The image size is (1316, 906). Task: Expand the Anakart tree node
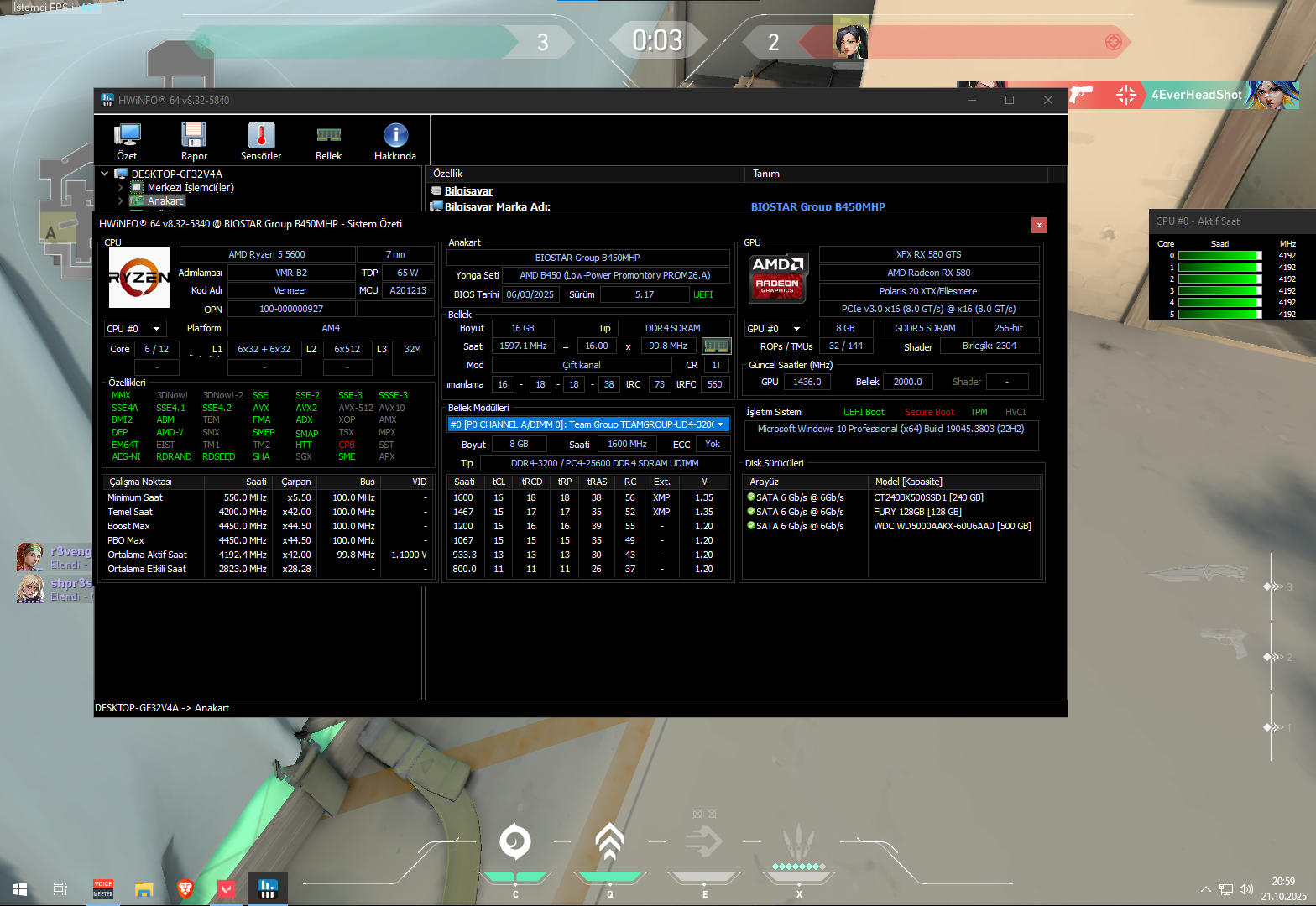click(x=121, y=200)
